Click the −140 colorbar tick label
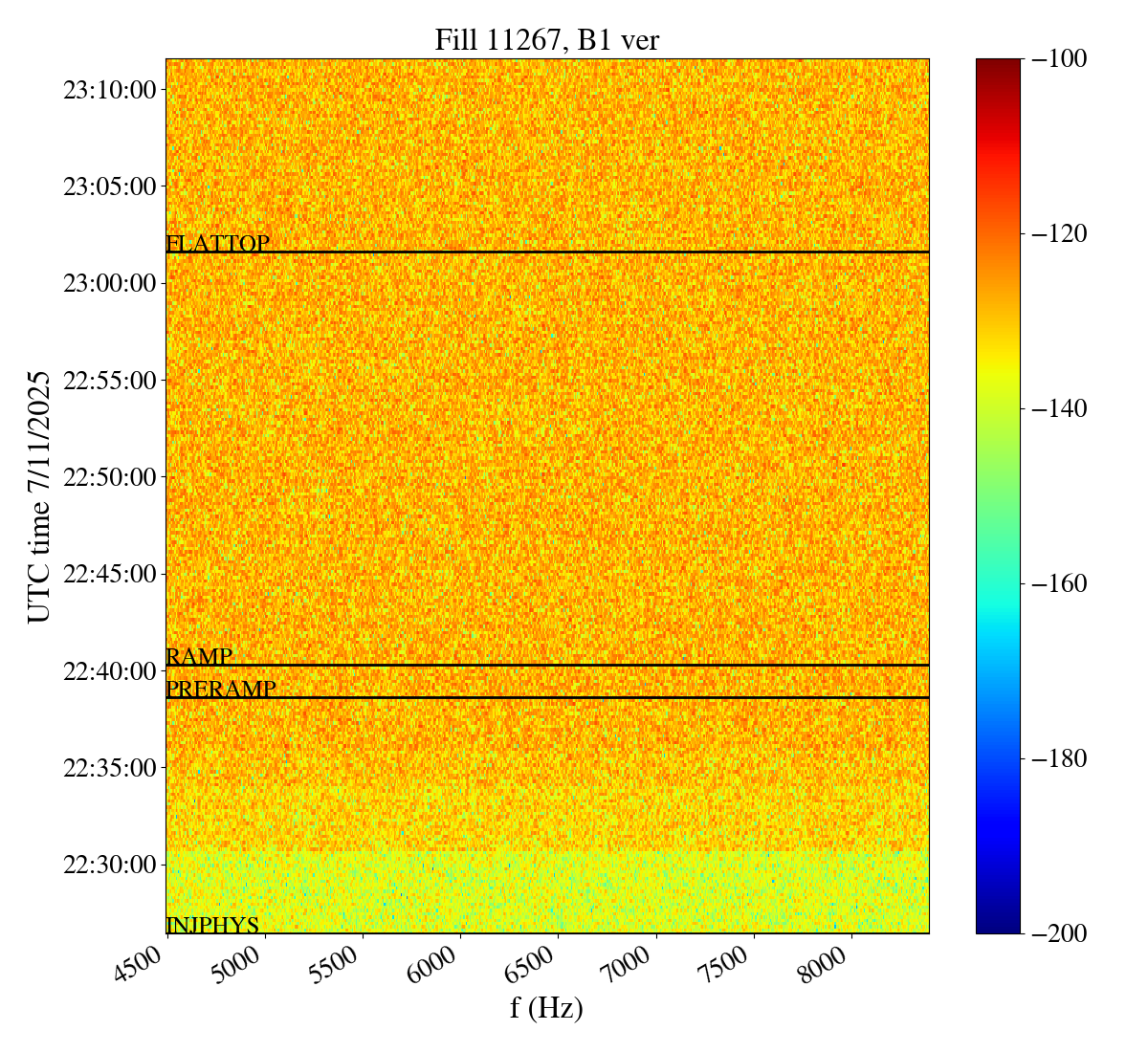The image size is (1148, 1052). 1060,408
